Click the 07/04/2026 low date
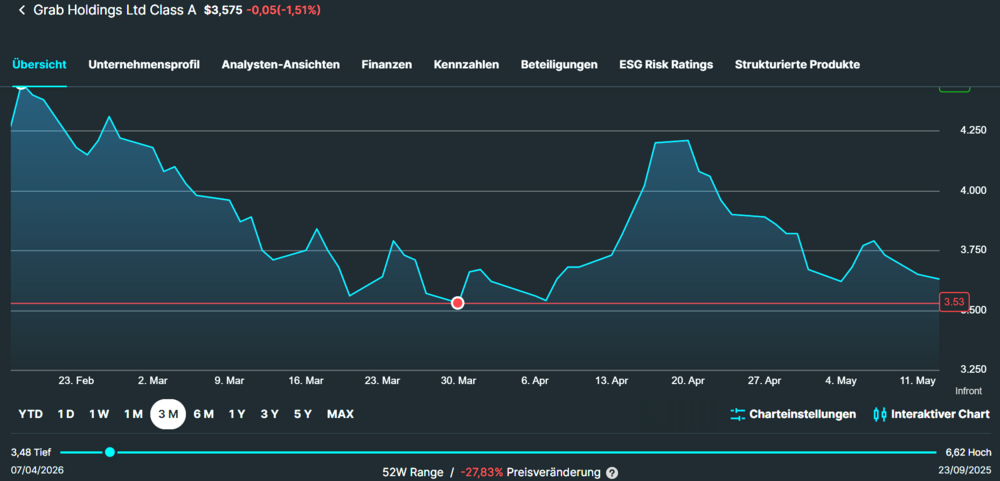This screenshot has width=1000, height=481. 38,470
